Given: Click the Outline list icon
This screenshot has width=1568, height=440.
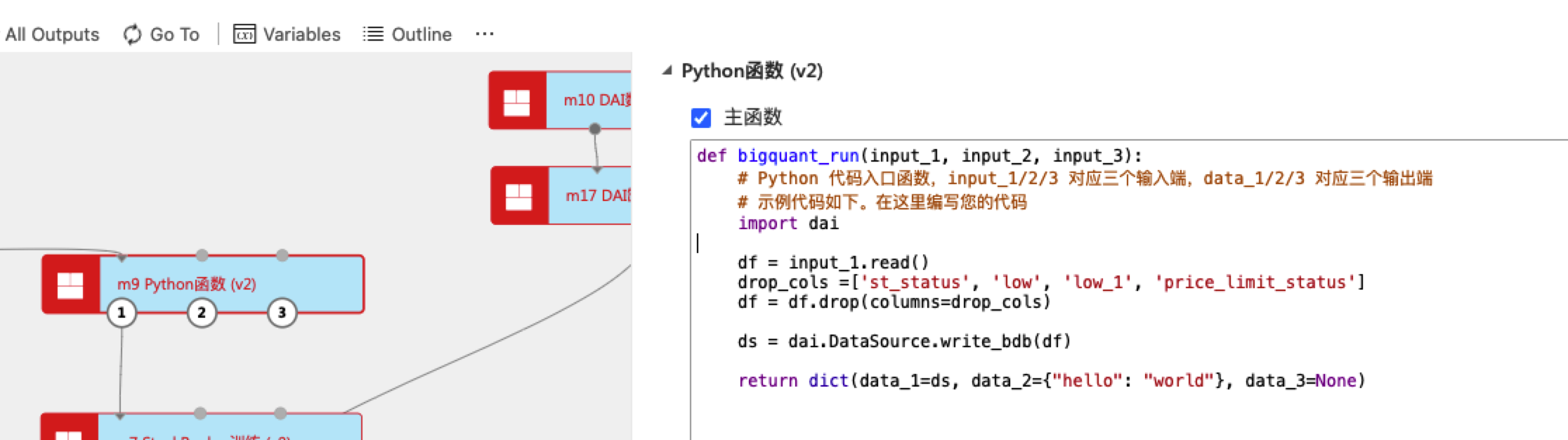Looking at the screenshot, I should [373, 34].
